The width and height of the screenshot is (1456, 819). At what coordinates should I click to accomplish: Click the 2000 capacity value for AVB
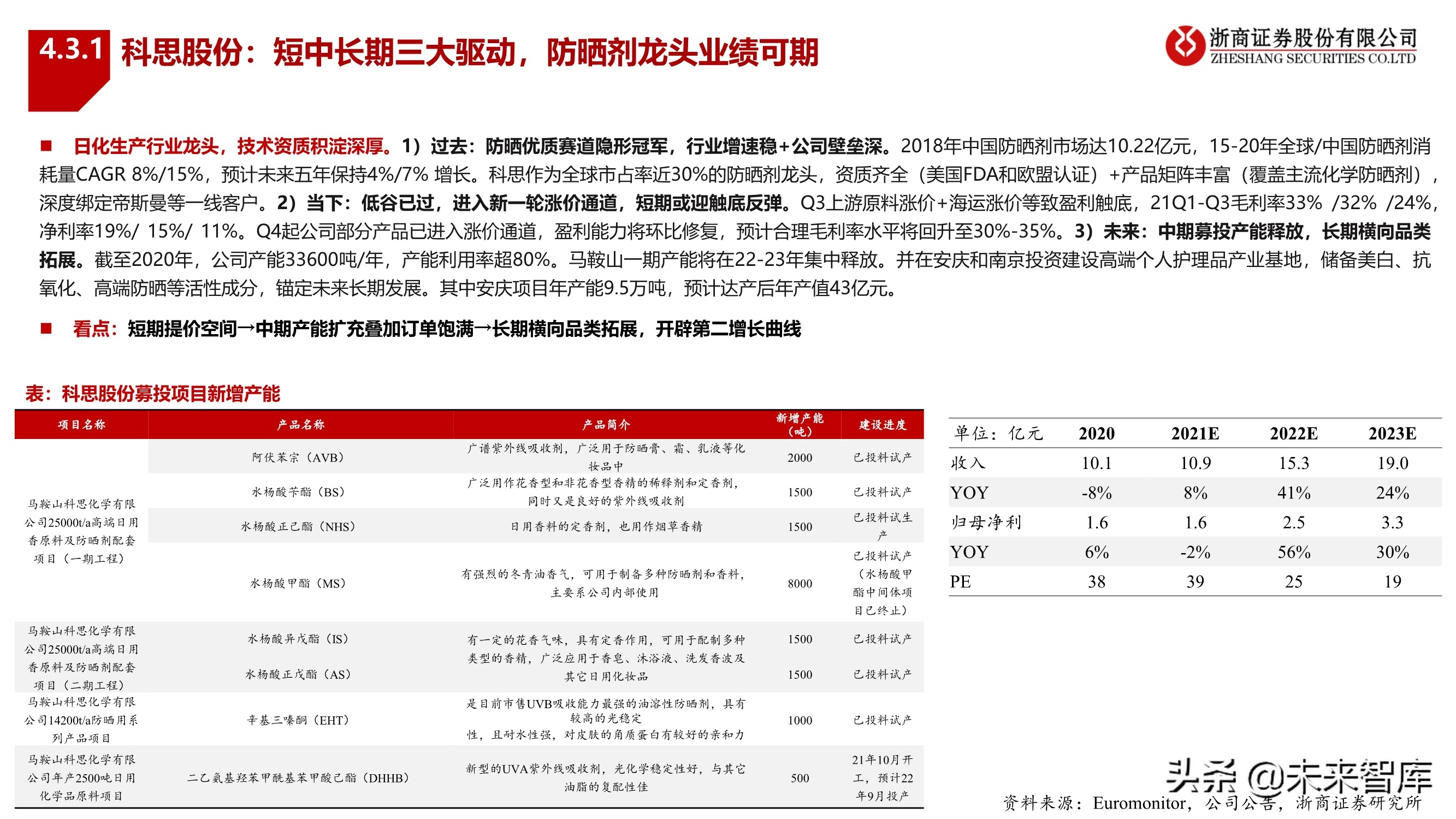point(800,458)
